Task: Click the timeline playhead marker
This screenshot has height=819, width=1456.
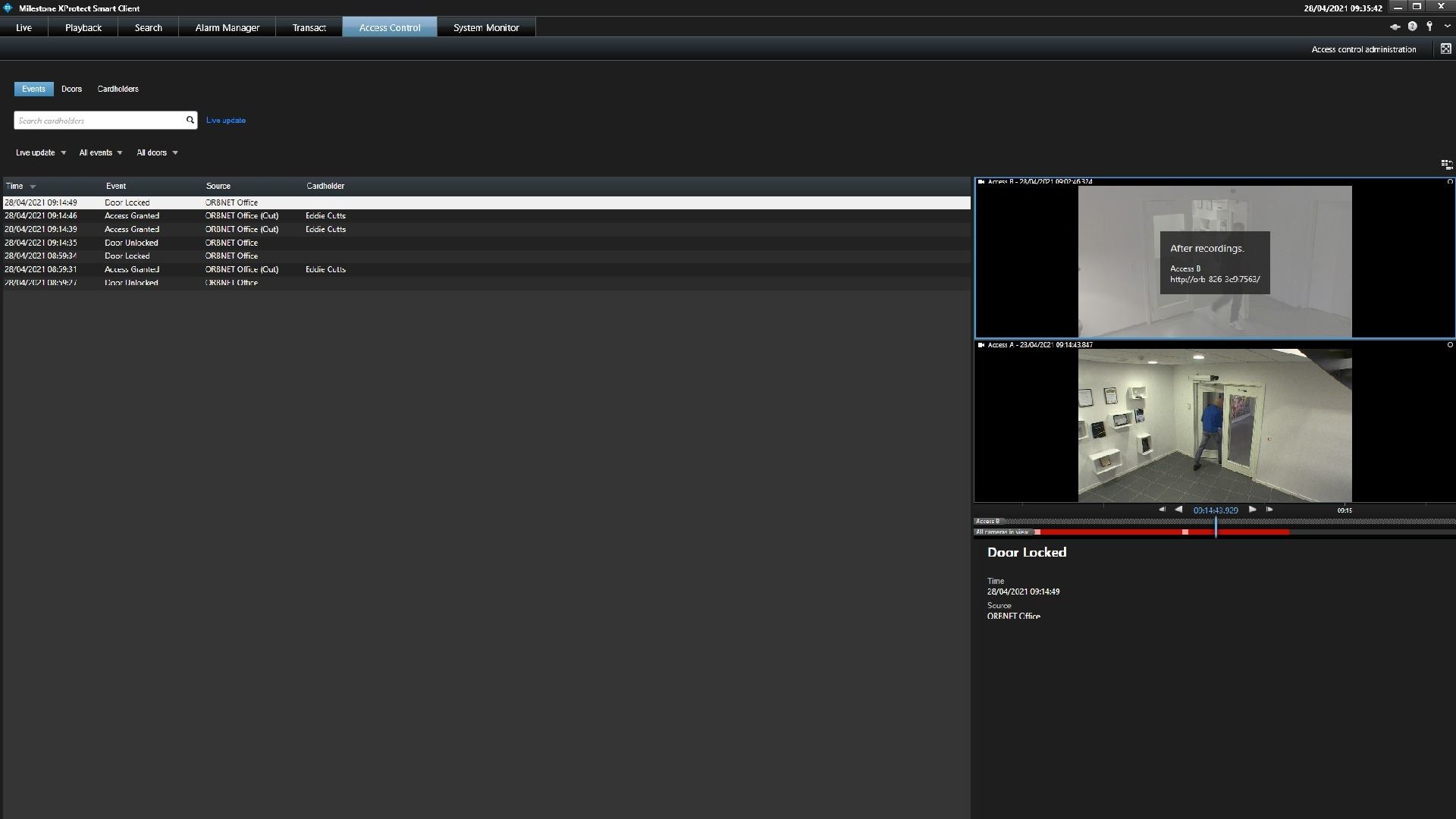Action: [x=1216, y=526]
